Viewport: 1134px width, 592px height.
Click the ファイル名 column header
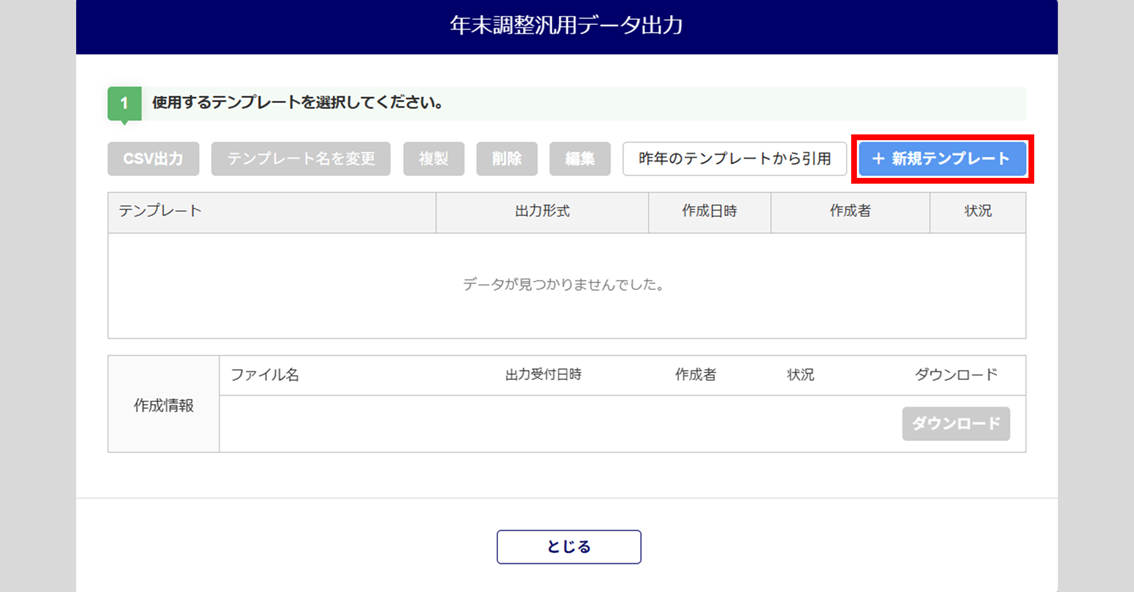(265, 375)
